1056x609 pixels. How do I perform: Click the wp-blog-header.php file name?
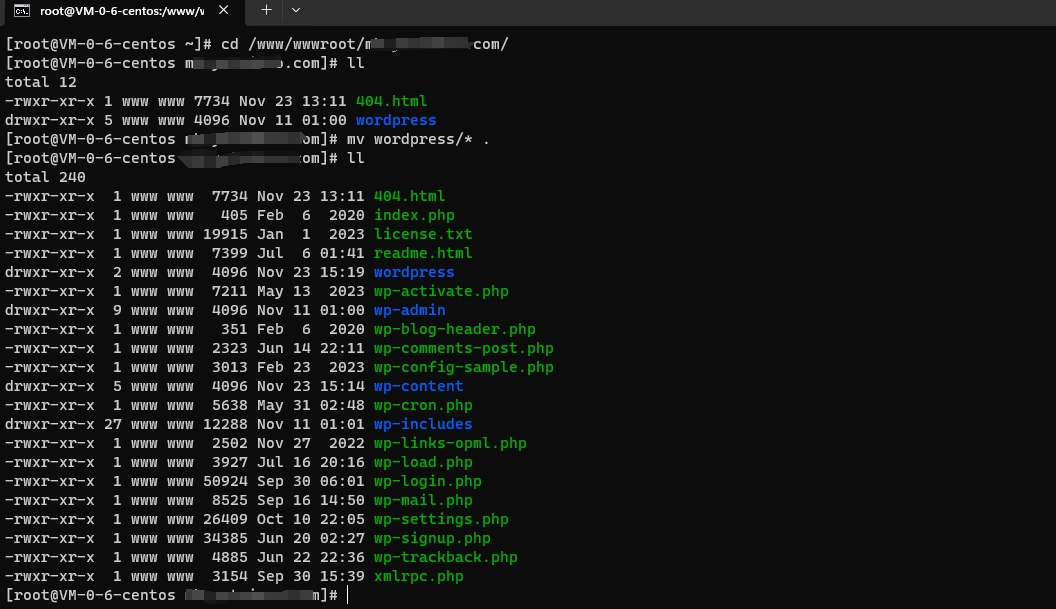tap(455, 329)
